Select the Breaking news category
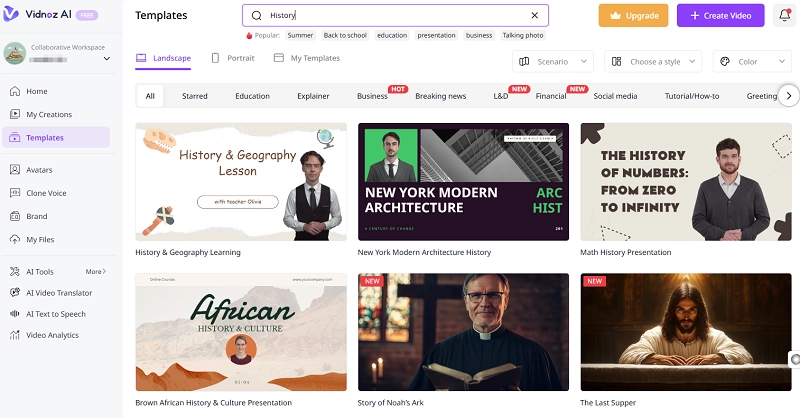The height and width of the screenshot is (418, 800). click(441, 96)
